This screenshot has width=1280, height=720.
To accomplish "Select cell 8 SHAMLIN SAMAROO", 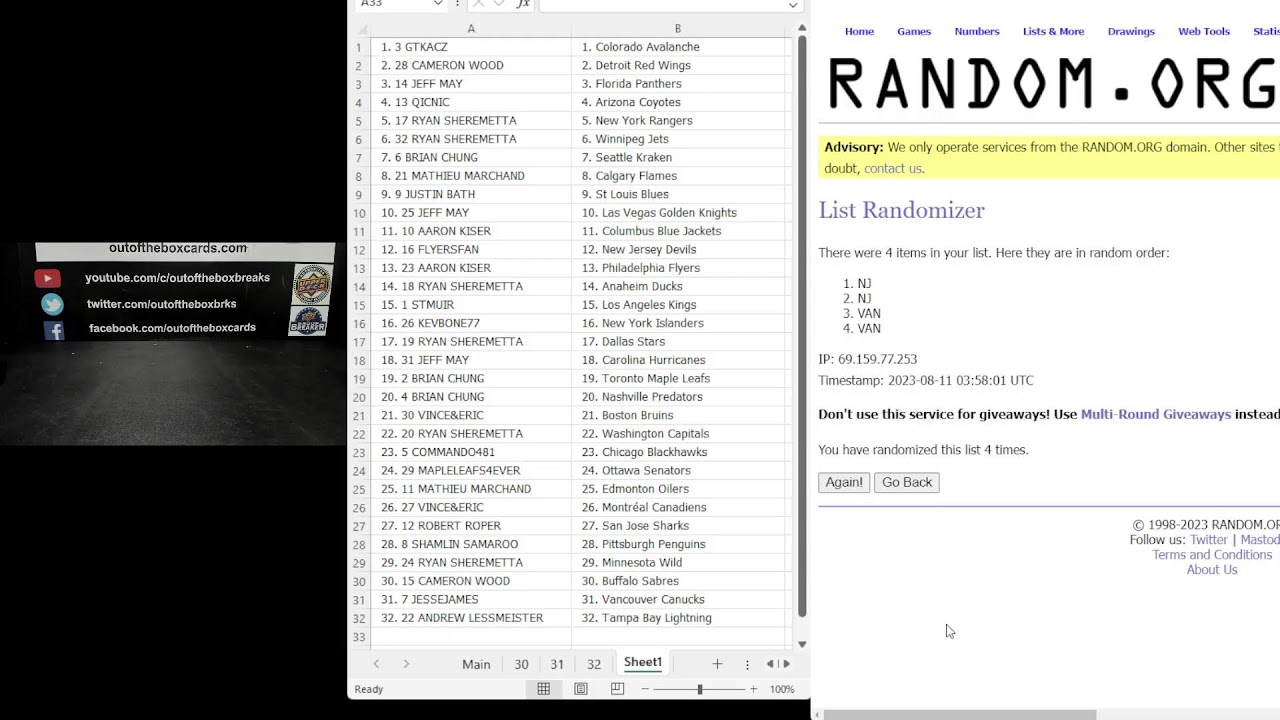I will tap(471, 544).
